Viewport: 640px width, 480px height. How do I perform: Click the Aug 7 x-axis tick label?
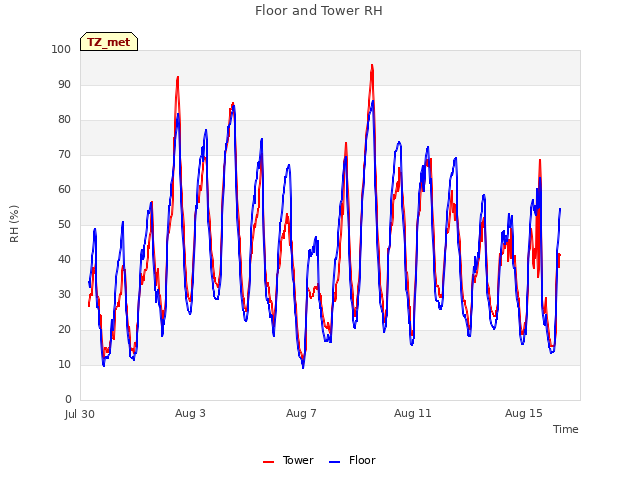[x=301, y=413]
